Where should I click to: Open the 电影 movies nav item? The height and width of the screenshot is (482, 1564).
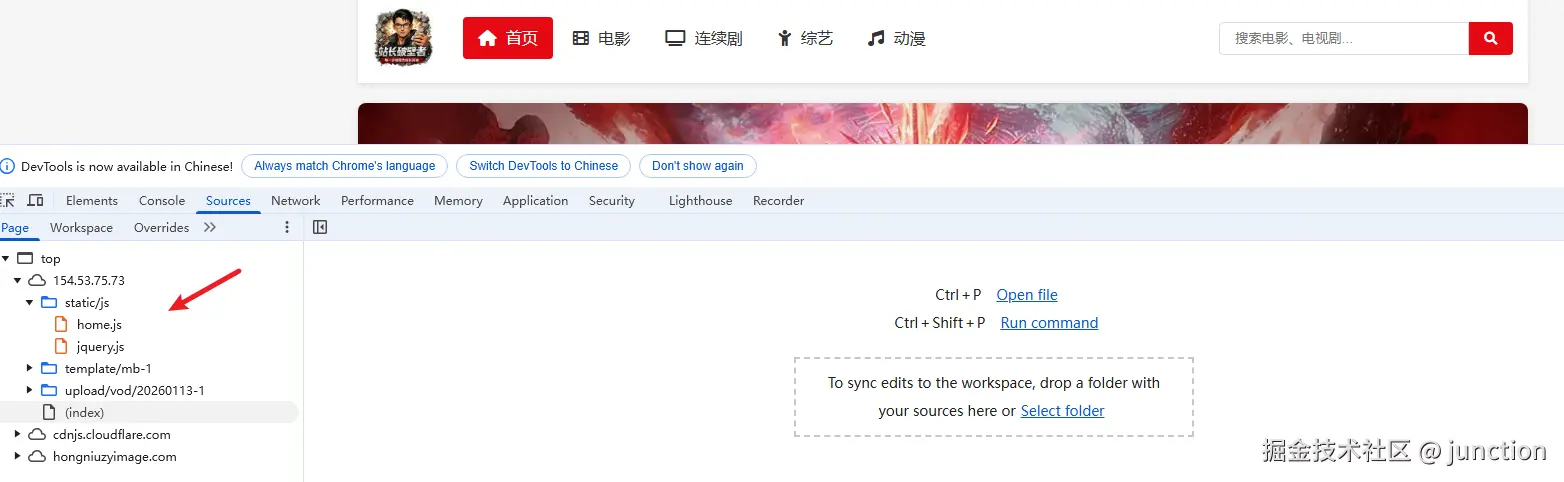click(601, 38)
